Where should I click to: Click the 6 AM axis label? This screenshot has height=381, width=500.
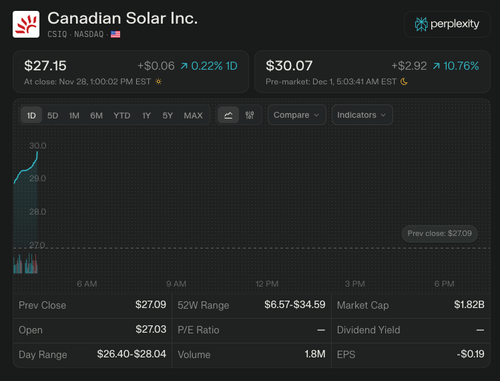pos(87,284)
